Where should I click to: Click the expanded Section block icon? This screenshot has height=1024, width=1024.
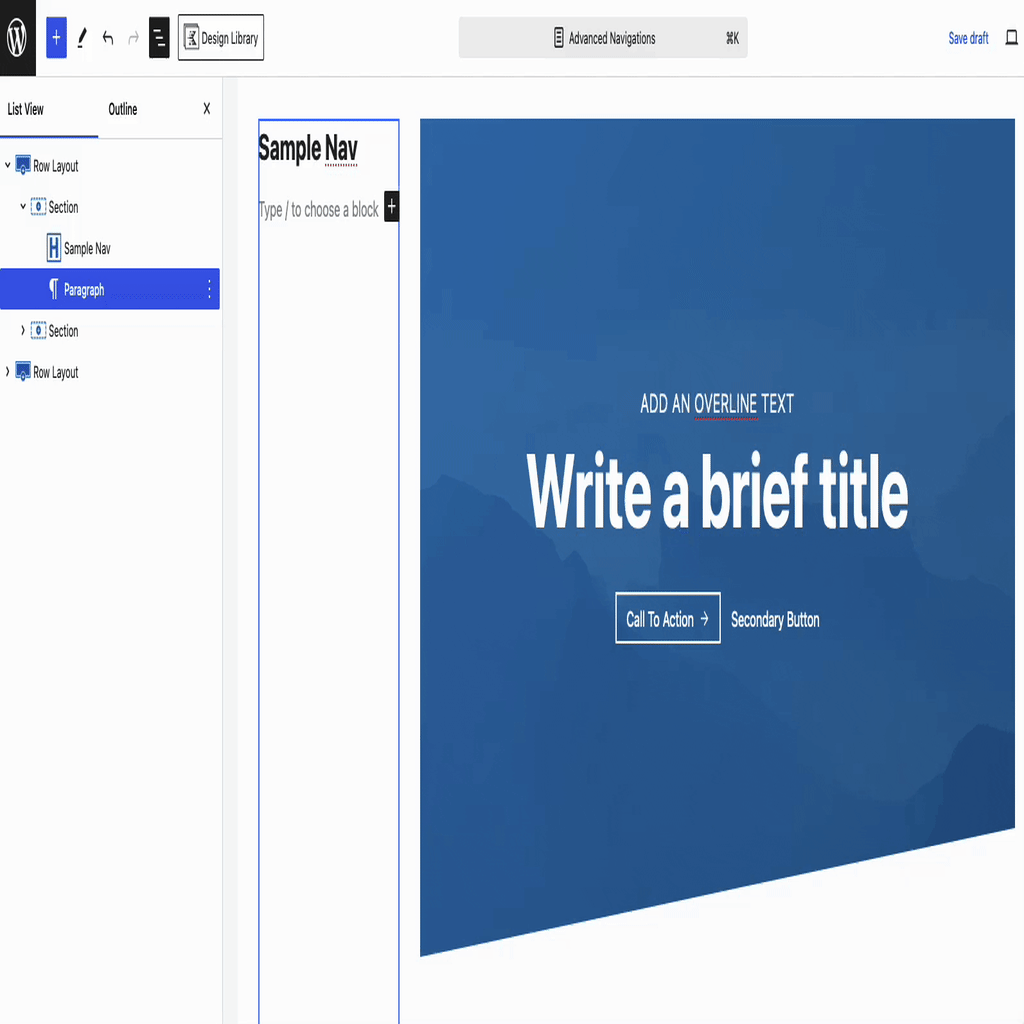coord(39,206)
